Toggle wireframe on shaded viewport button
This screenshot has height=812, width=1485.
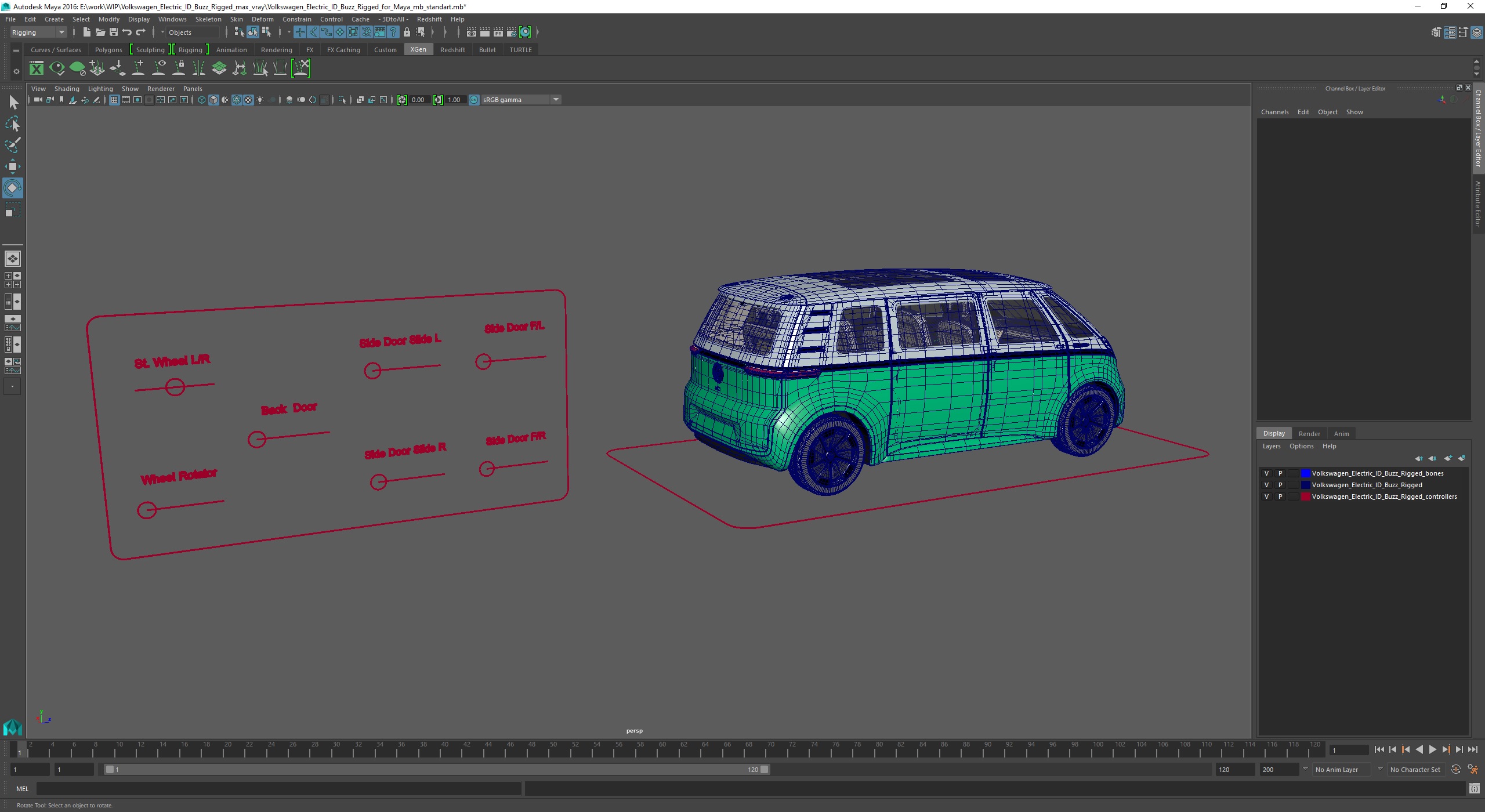point(237,100)
